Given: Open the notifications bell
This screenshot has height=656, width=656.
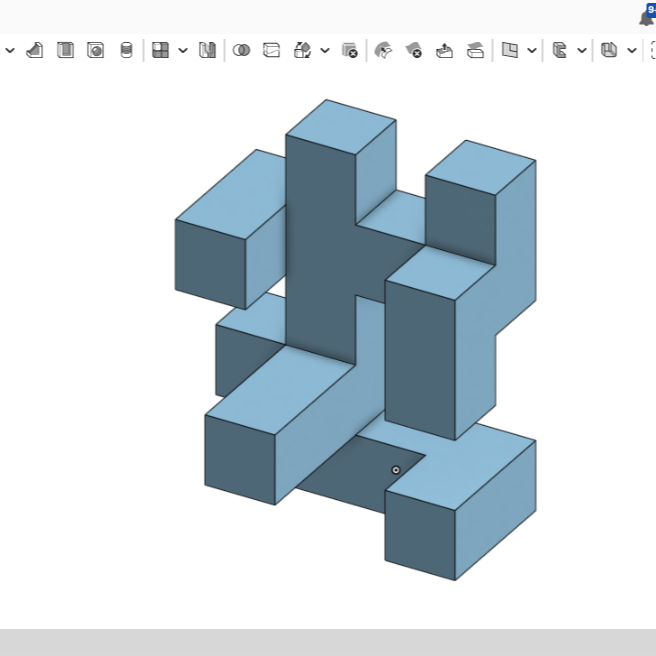Looking at the screenshot, I should tap(646, 17).
